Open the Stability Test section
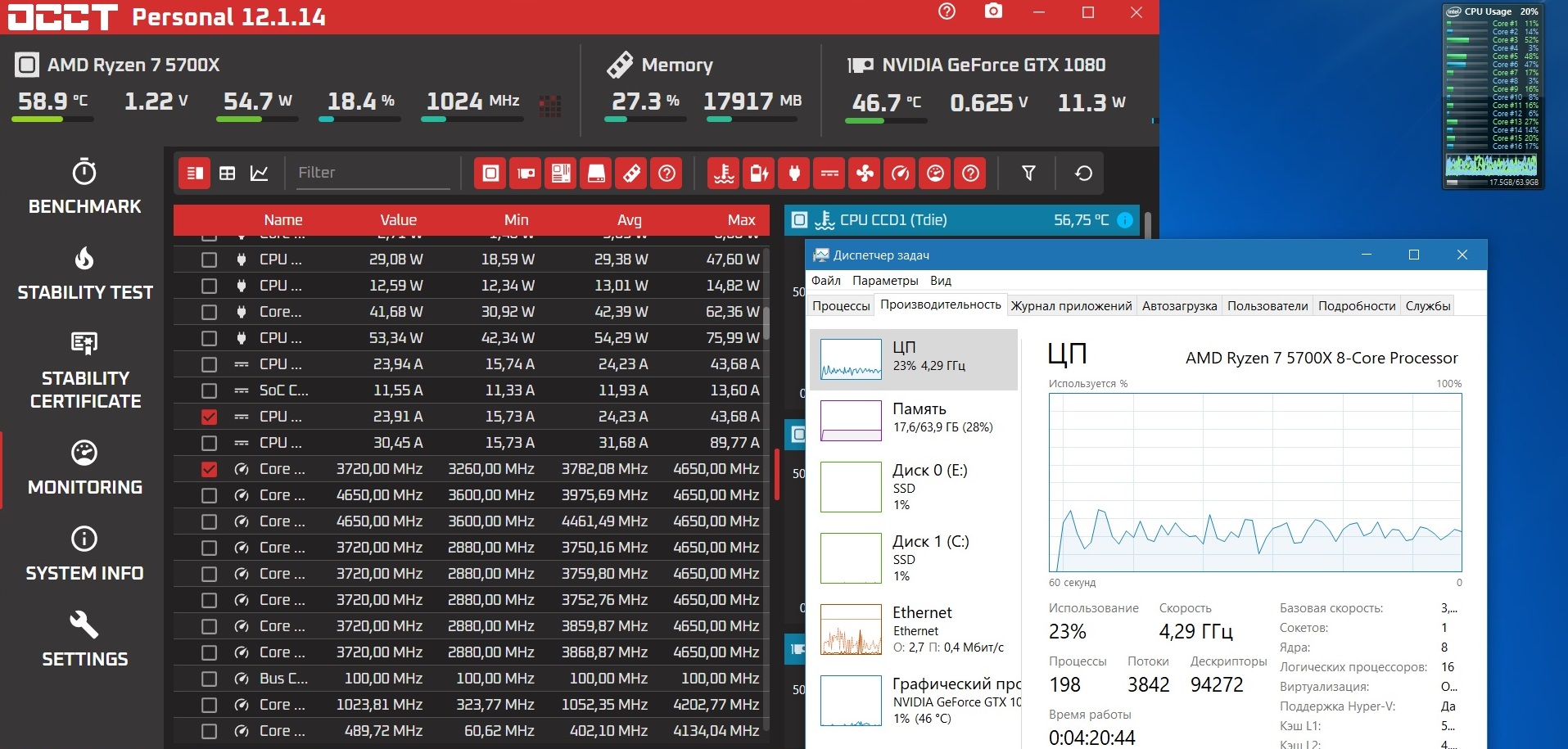 (x=84, y=273)
